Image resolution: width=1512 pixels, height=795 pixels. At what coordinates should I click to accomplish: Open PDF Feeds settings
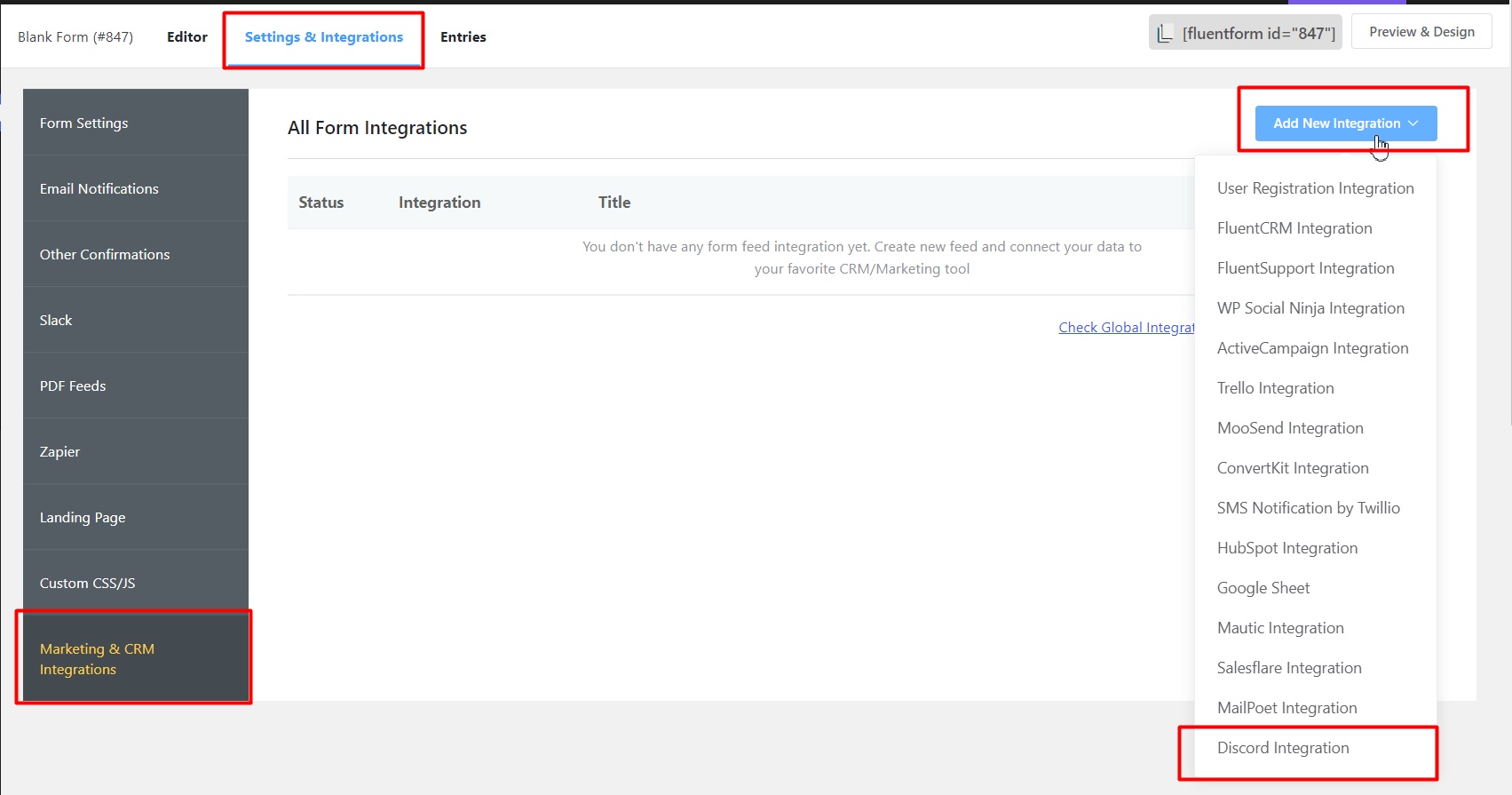136,386
